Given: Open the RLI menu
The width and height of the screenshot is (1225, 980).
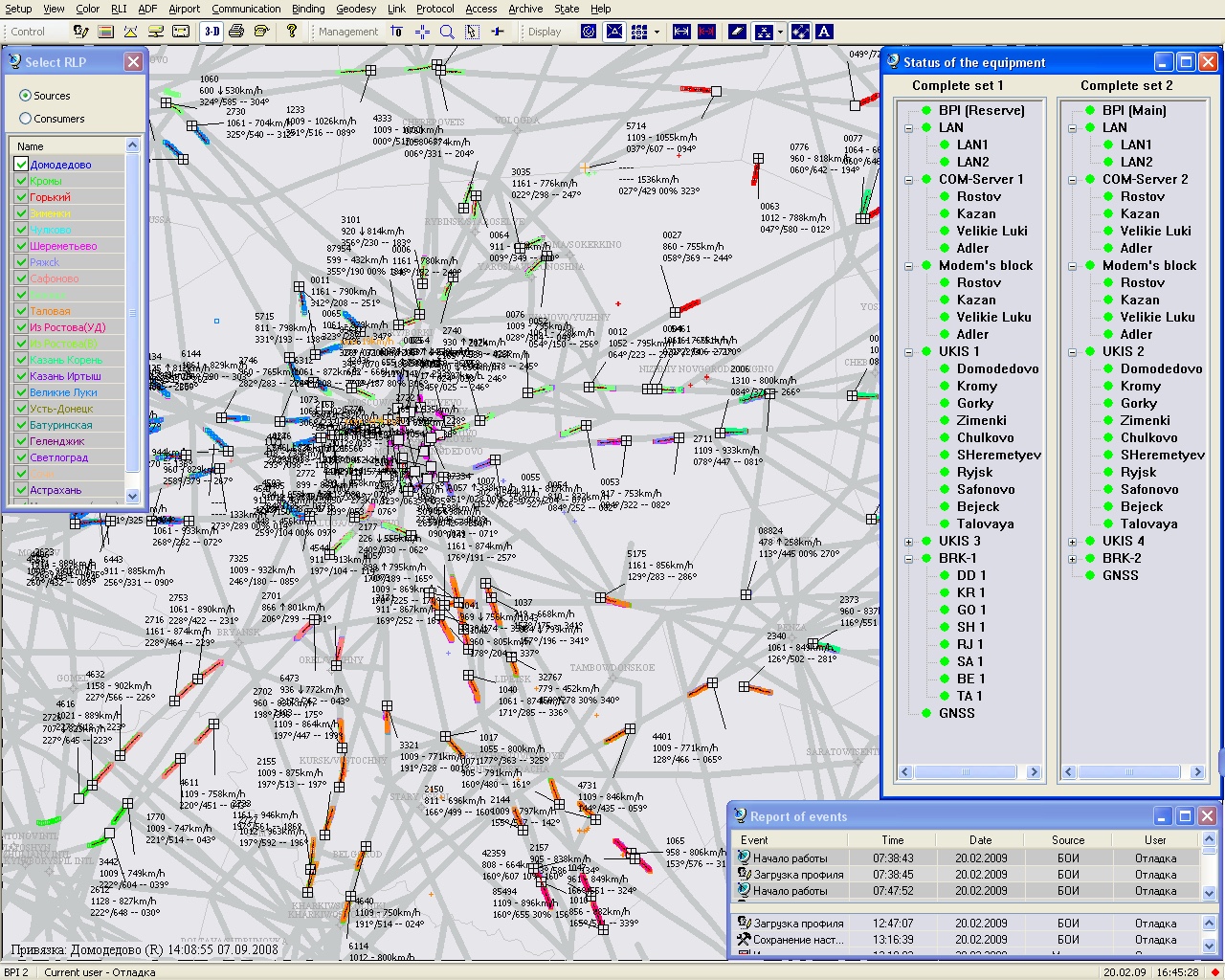Looking at the screenshot, I should pyautogui.click(x=119, y=9).
